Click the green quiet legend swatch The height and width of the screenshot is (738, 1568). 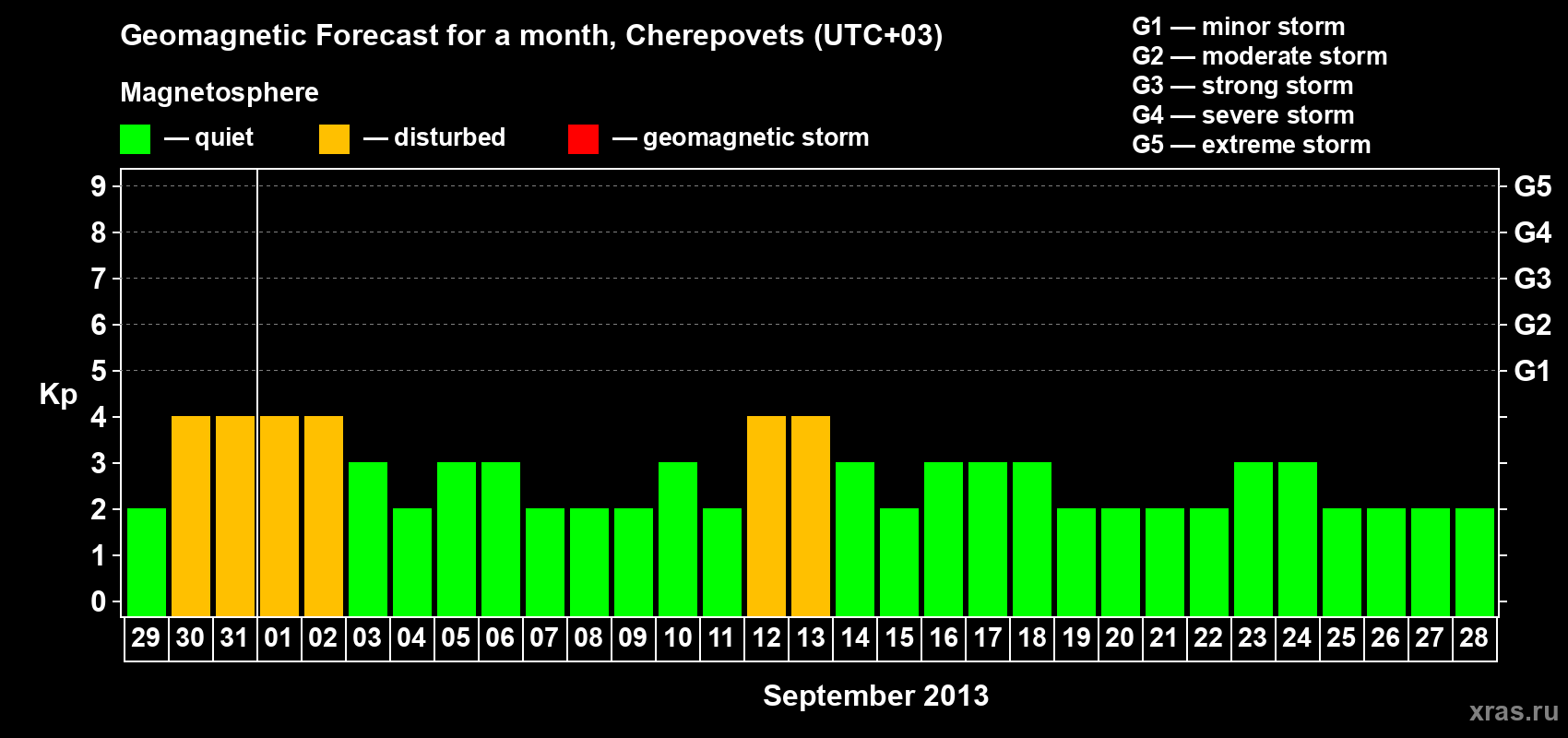point(135,139)
